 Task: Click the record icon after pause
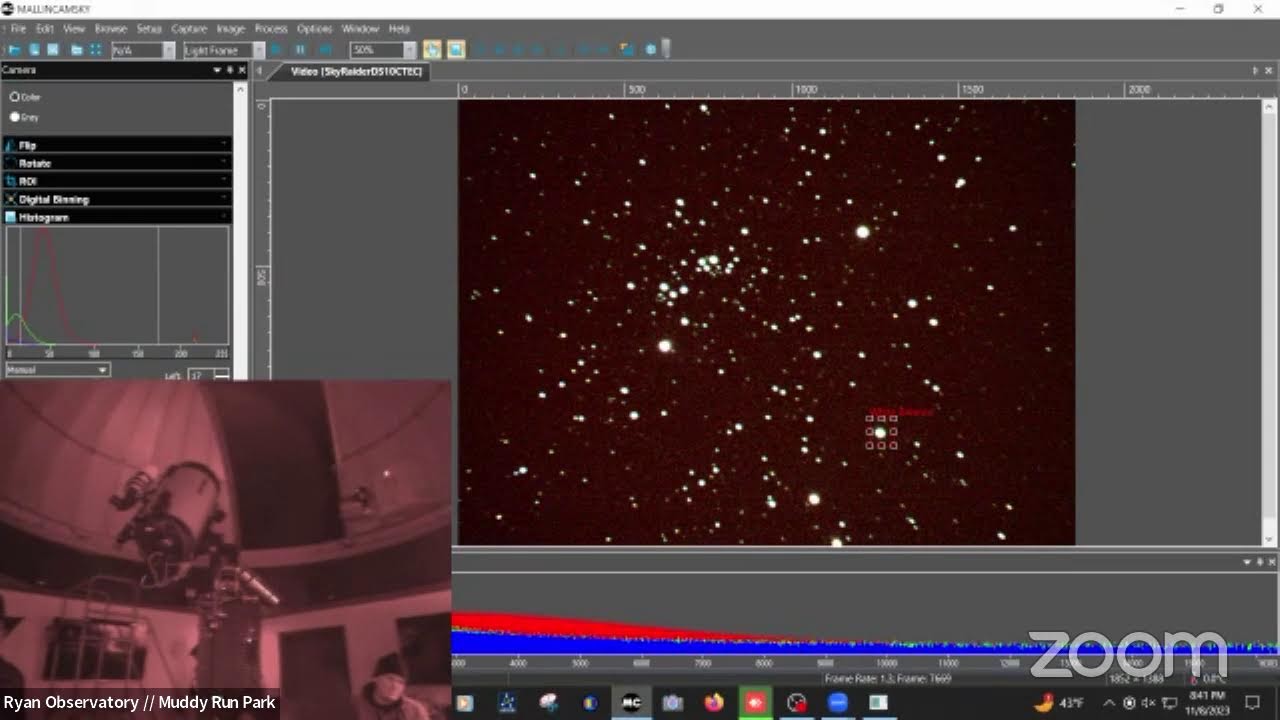pyautogui.click(x=324, y=49)
